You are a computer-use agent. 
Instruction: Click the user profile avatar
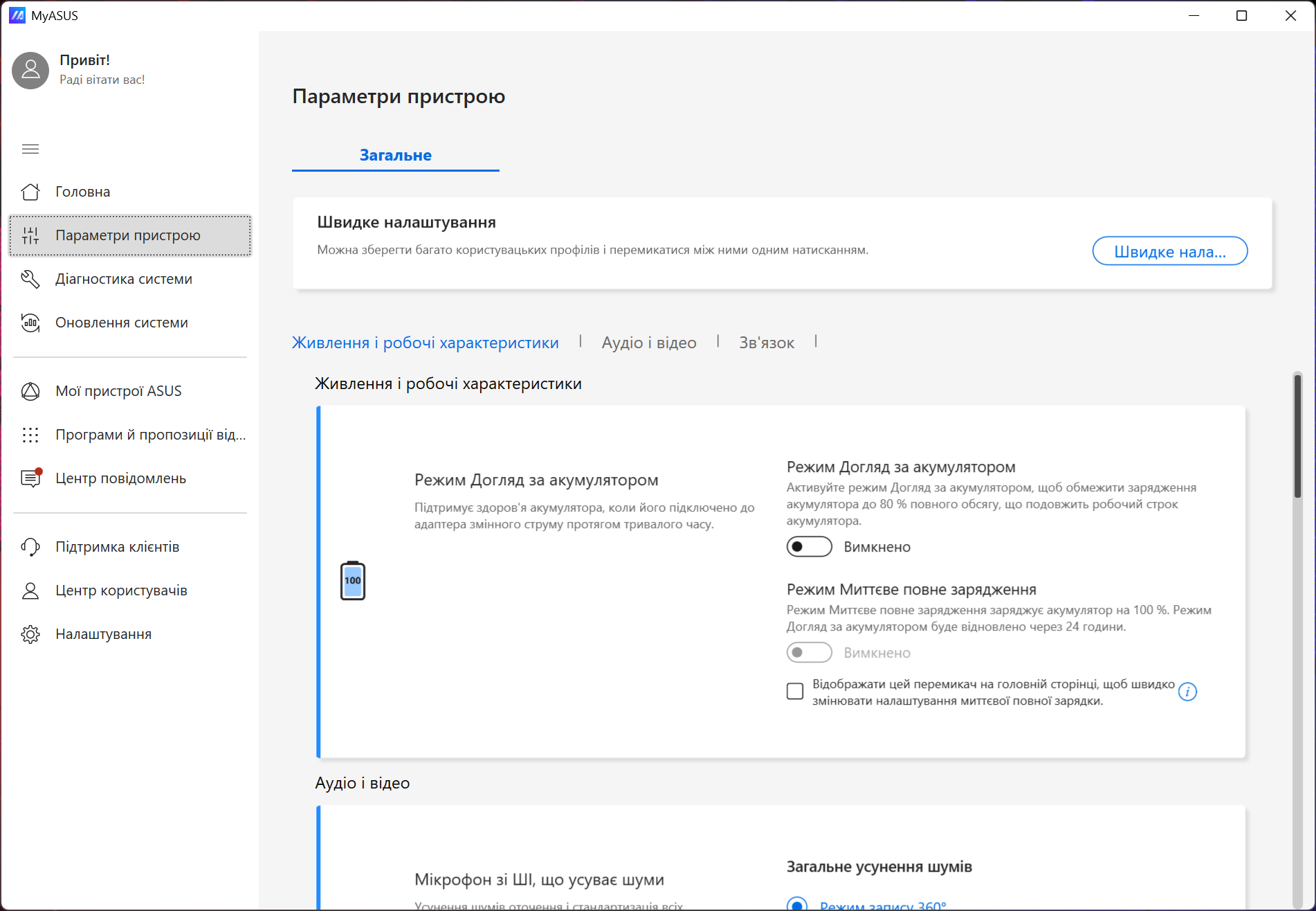point(30,70)
